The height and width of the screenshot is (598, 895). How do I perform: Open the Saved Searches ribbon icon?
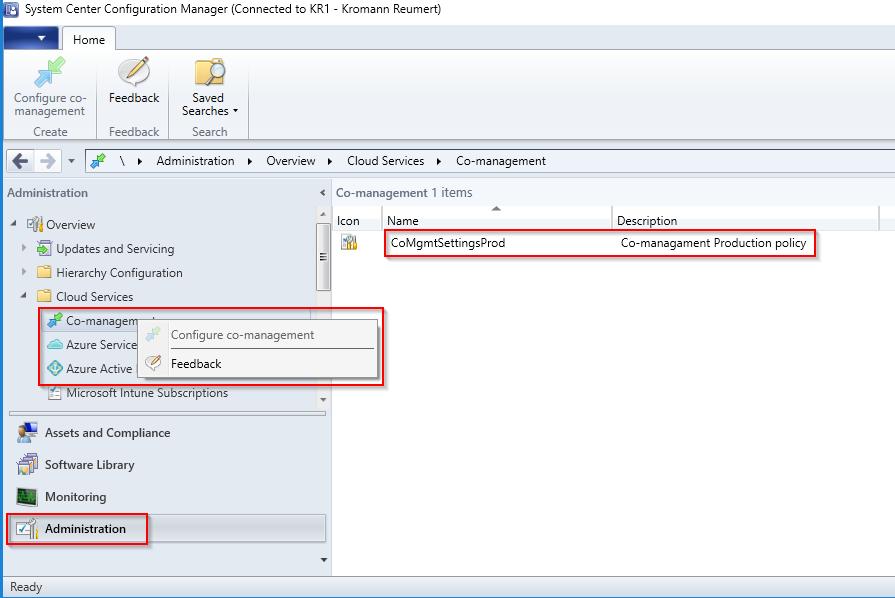(x=209, y=72)
